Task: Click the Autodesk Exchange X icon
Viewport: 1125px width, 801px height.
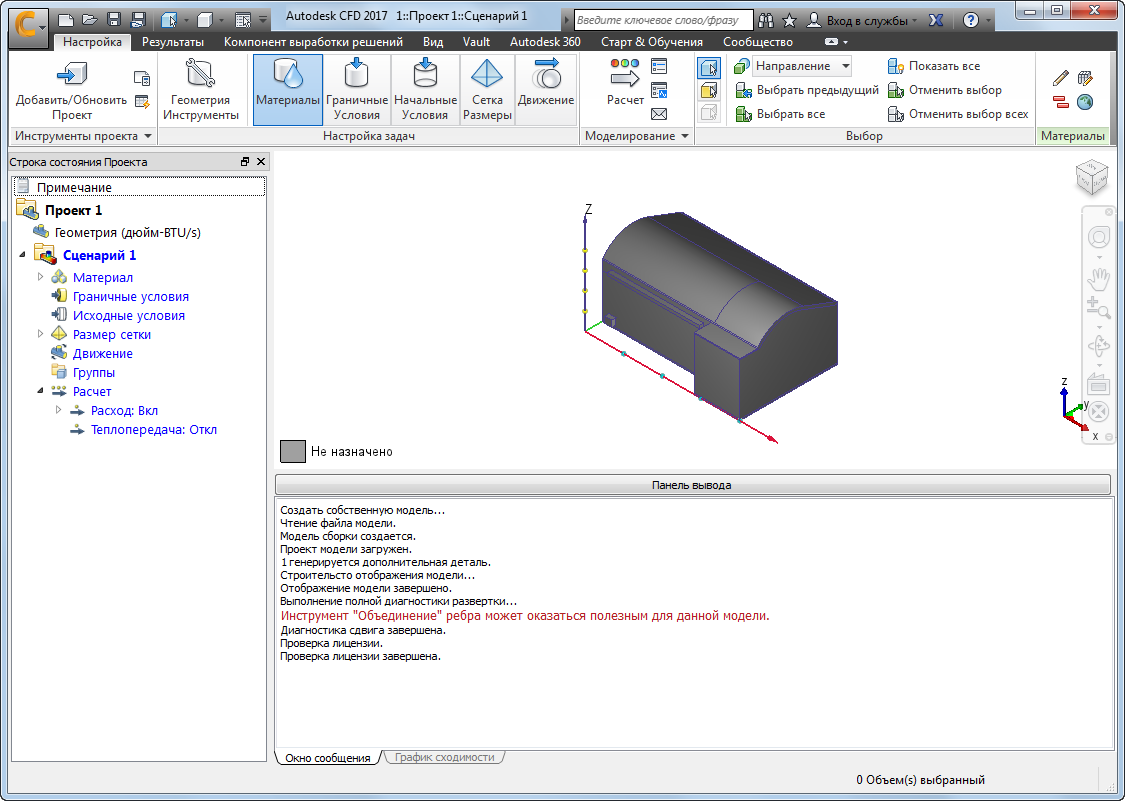Action: (x=936, y=20)
